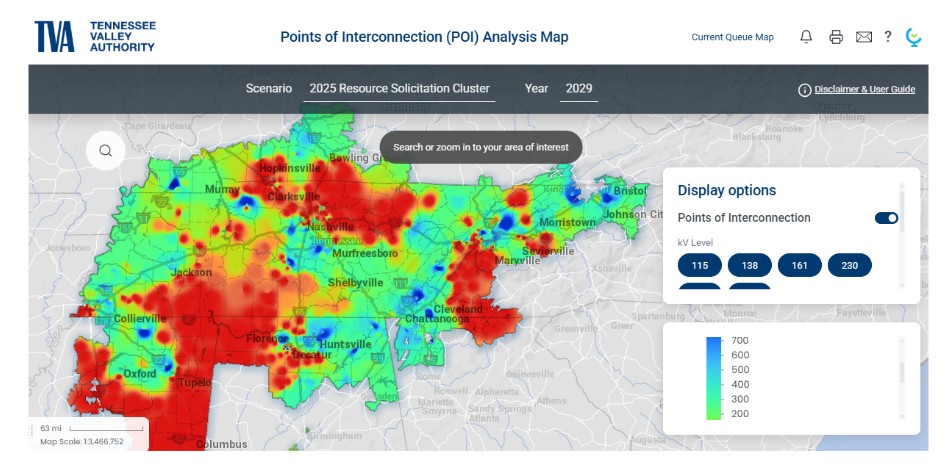Click the Jackson label on map

pos(191,272)
